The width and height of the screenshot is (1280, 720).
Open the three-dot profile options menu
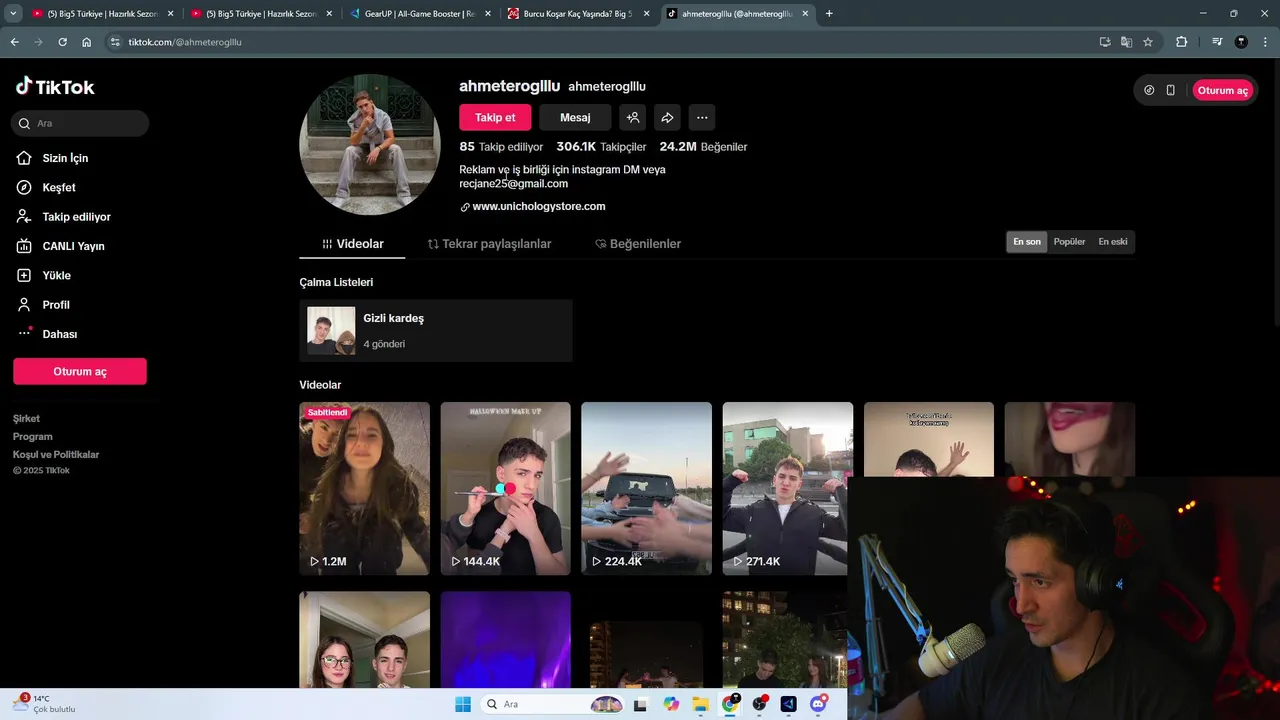tap(702, 117)
